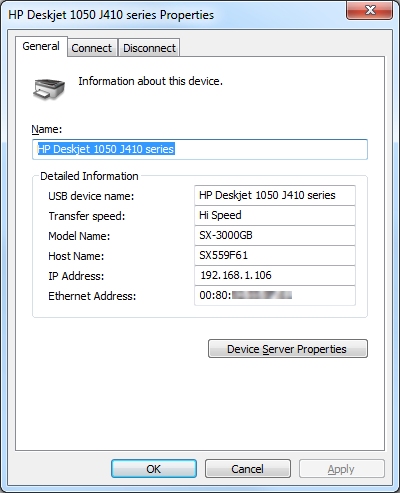The height and width of the screenshot is (493, 400).
Task: Close the Properties dialog window
Action: pyautogui.click(x=369, y=10)
